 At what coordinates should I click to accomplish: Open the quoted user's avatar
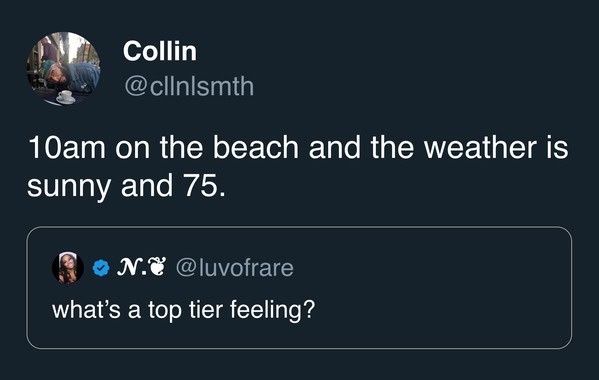68,268
